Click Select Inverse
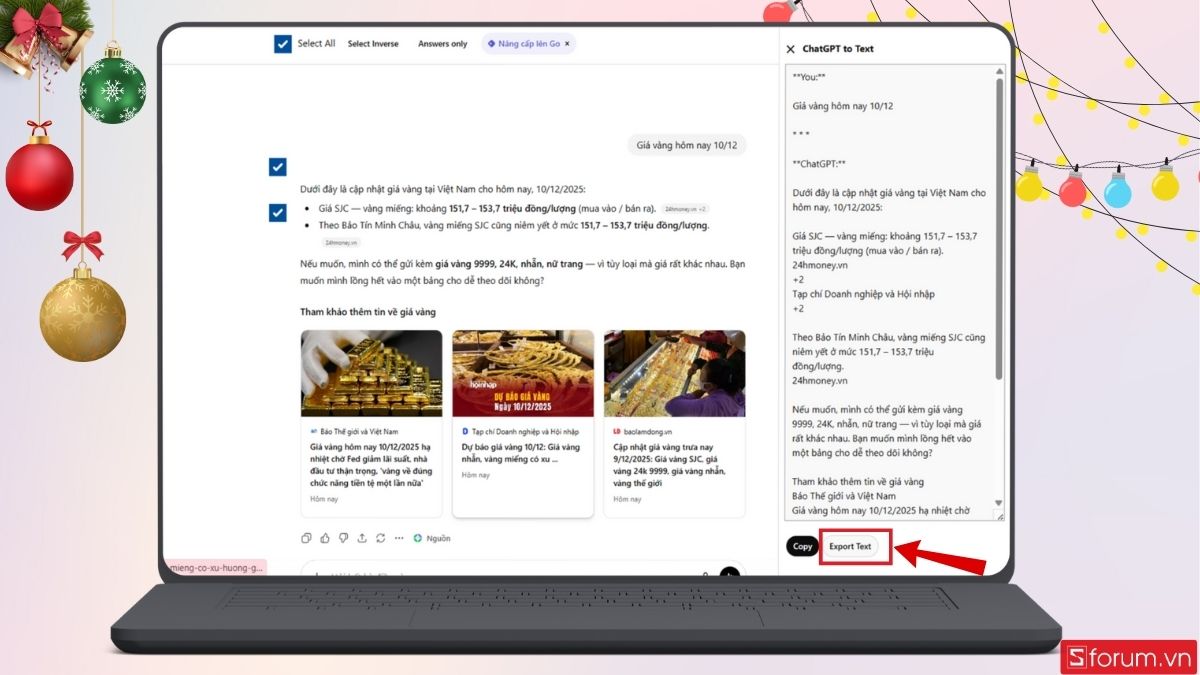The image size is (1200, 675). coord(373,44)
